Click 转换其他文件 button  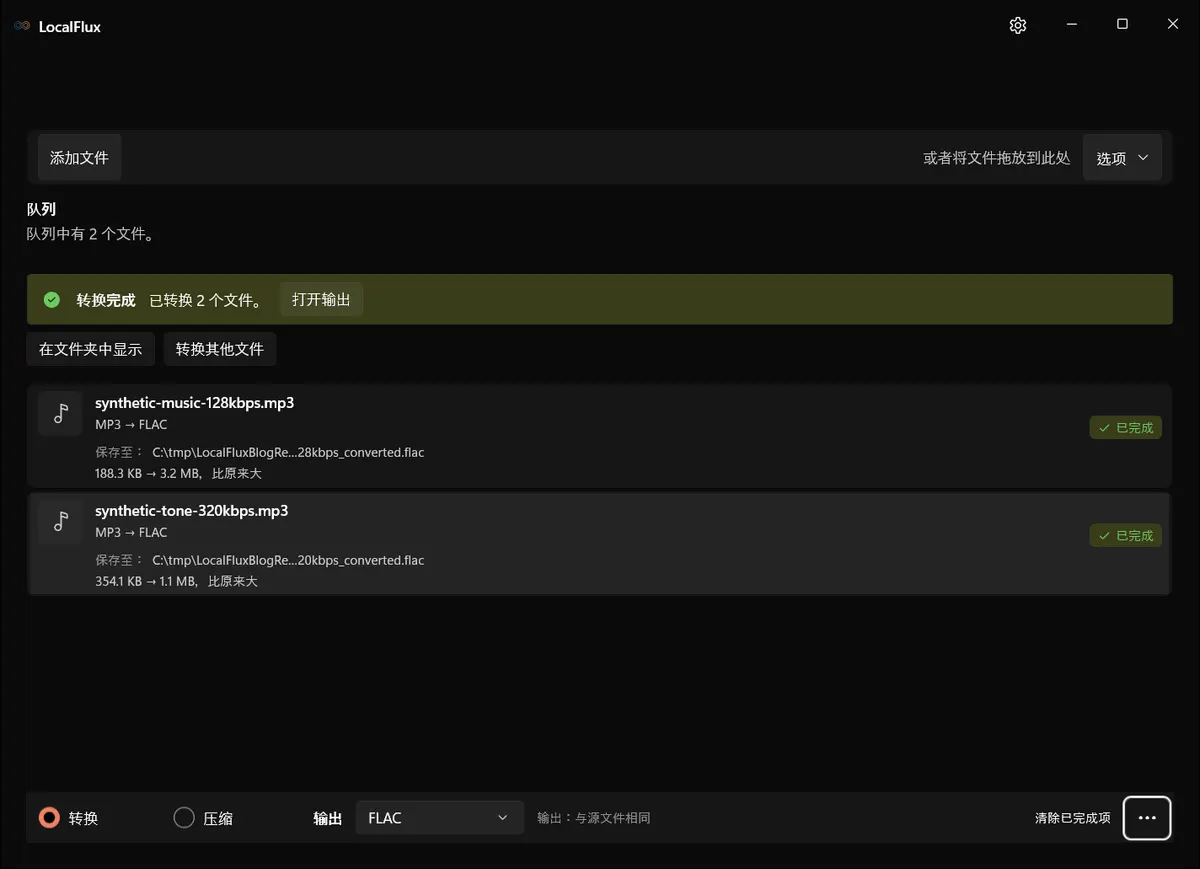(x=220, y=349)
